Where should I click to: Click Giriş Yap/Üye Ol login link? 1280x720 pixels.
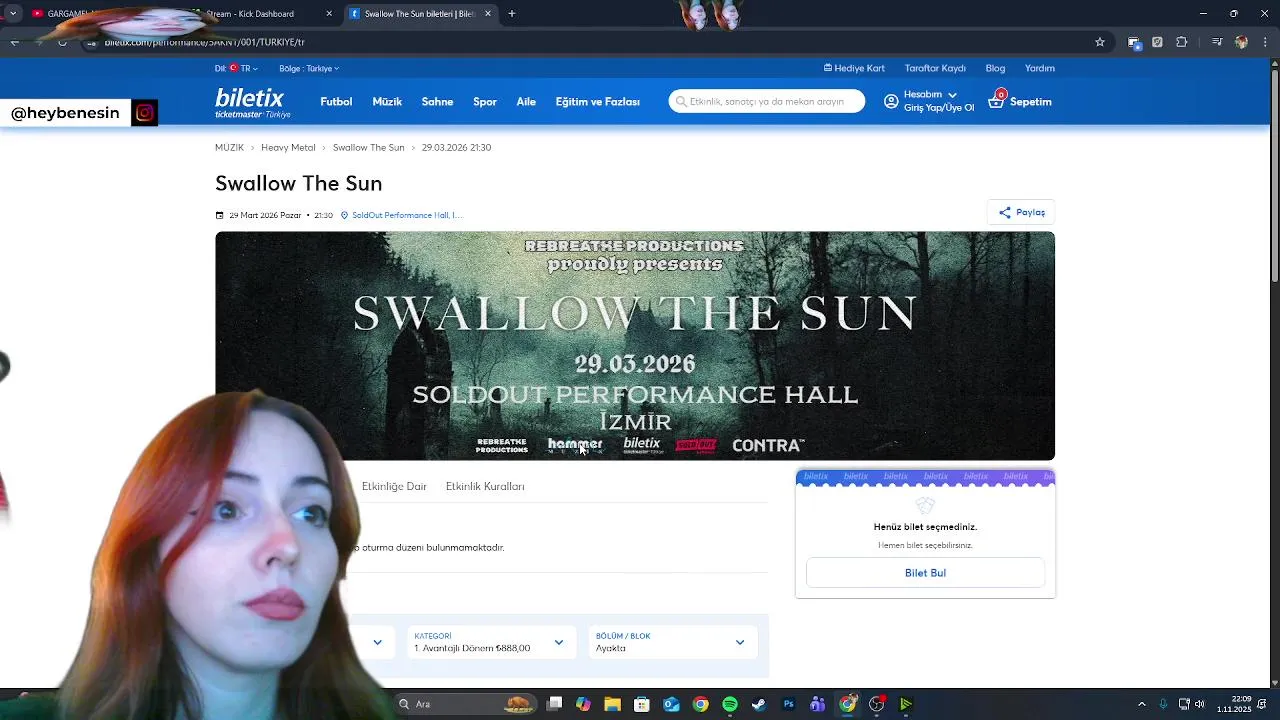(x=939, y=108)
